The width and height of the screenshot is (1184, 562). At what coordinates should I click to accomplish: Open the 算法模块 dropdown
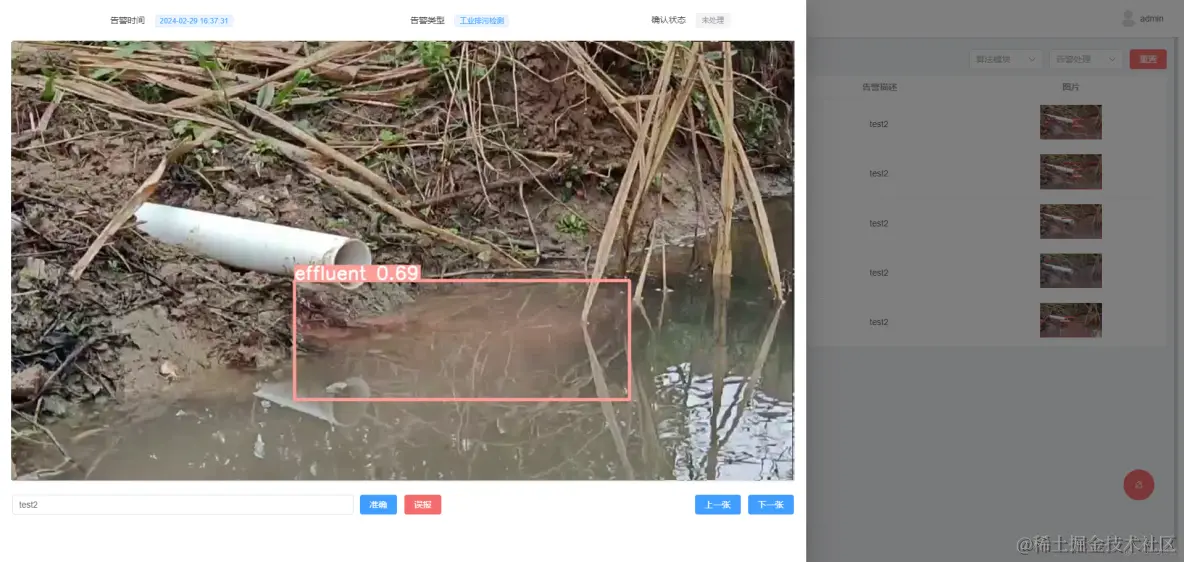tap(1006, 59)
